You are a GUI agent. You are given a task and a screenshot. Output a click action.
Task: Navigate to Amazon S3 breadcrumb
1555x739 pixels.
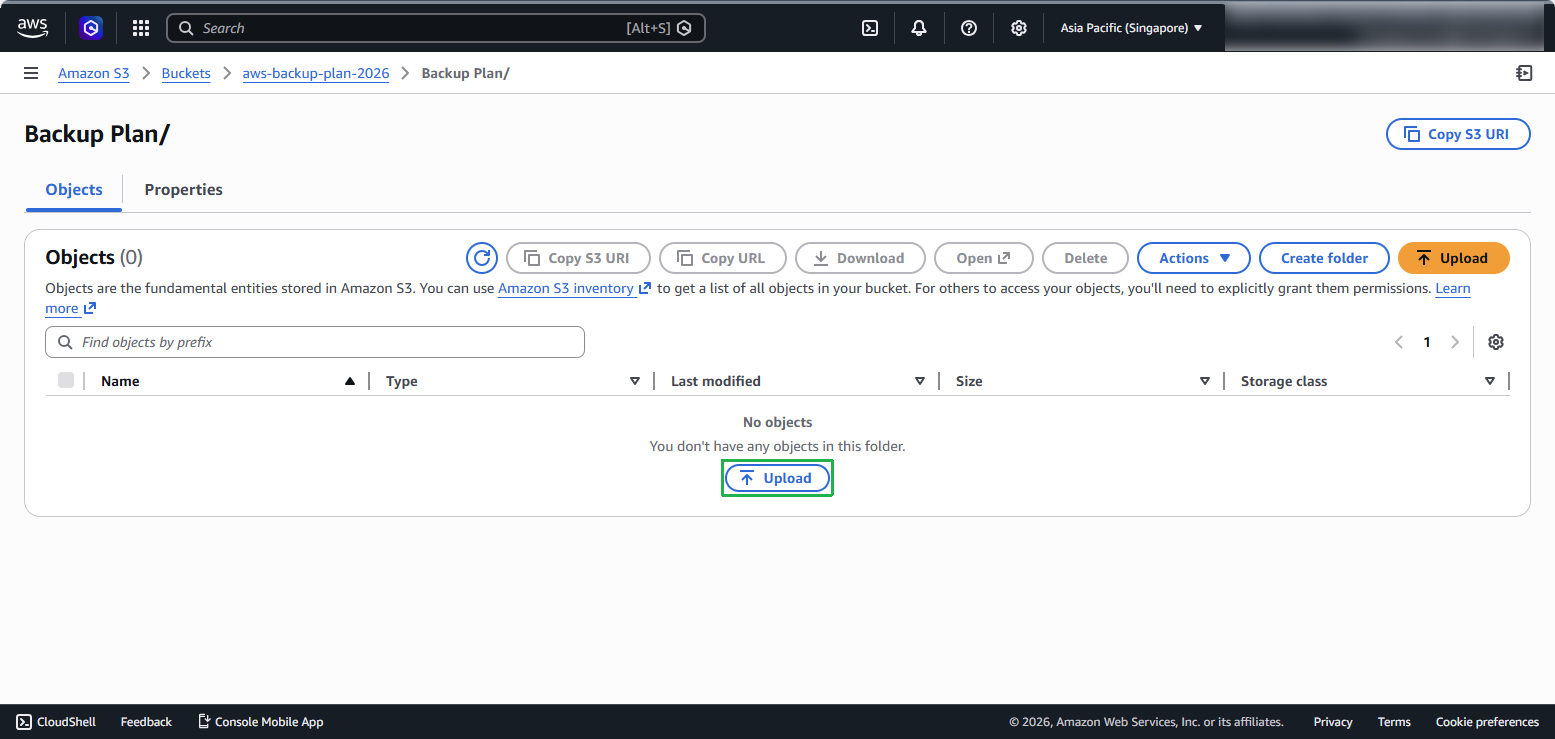tap(94, 73)
